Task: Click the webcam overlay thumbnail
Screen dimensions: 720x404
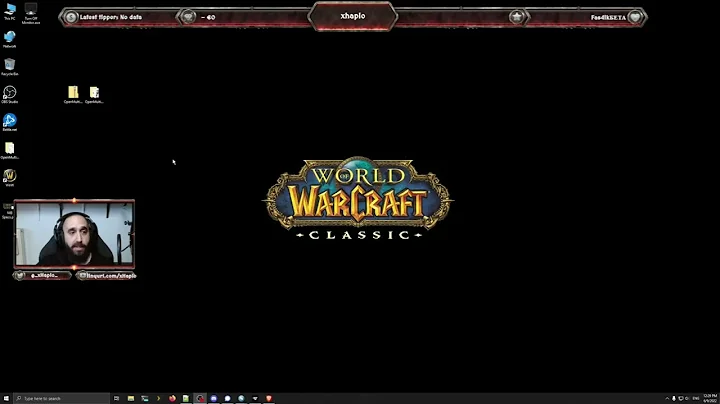Action: 74,234
